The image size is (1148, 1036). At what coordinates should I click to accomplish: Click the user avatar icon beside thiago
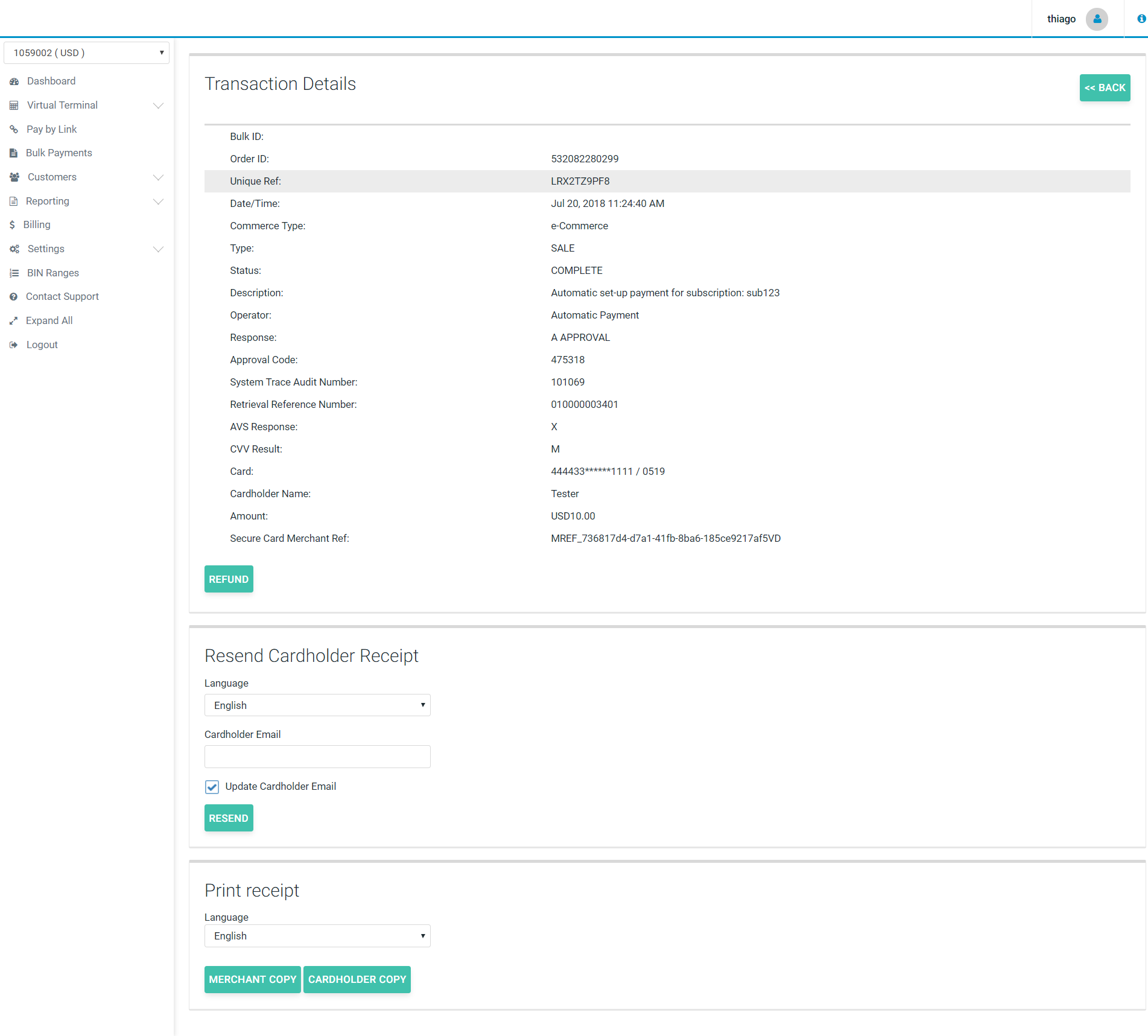click(x=1097, y=19)
